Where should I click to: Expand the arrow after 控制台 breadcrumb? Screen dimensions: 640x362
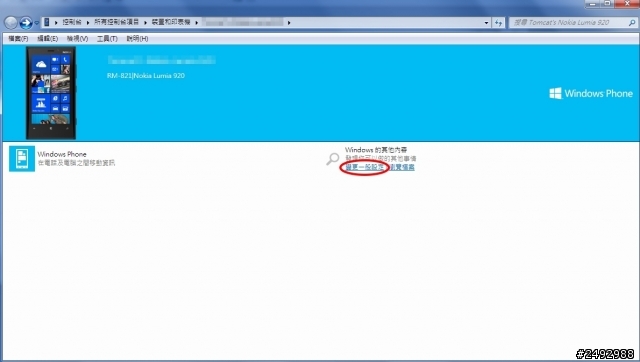88,22
